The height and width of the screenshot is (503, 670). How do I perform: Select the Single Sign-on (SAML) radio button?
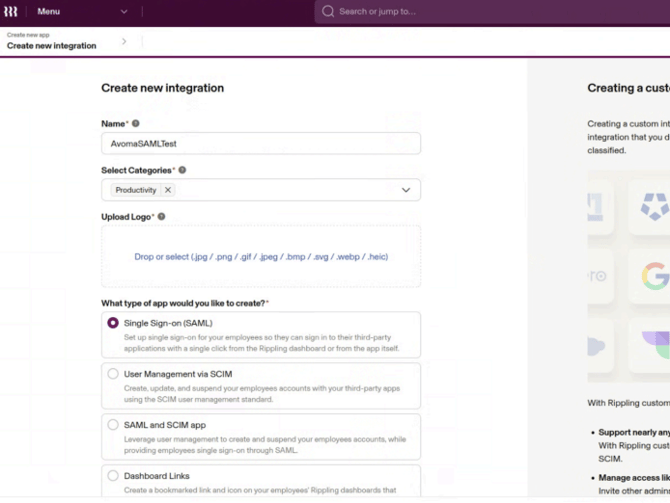[113, 323]
